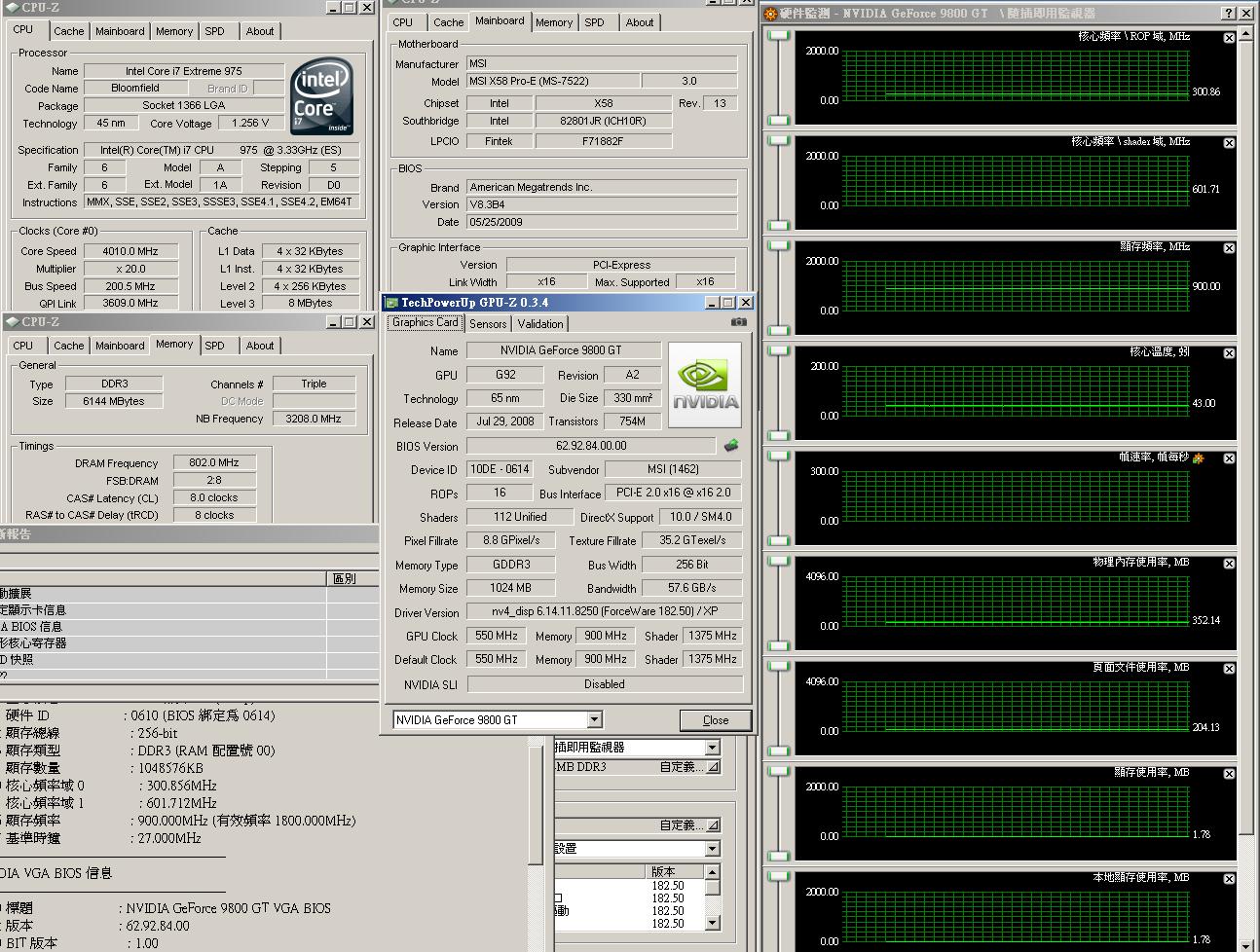Close the 頁面文件使用率 graph
This screenshot has height=952, width=1260.
click(1229, 669)
